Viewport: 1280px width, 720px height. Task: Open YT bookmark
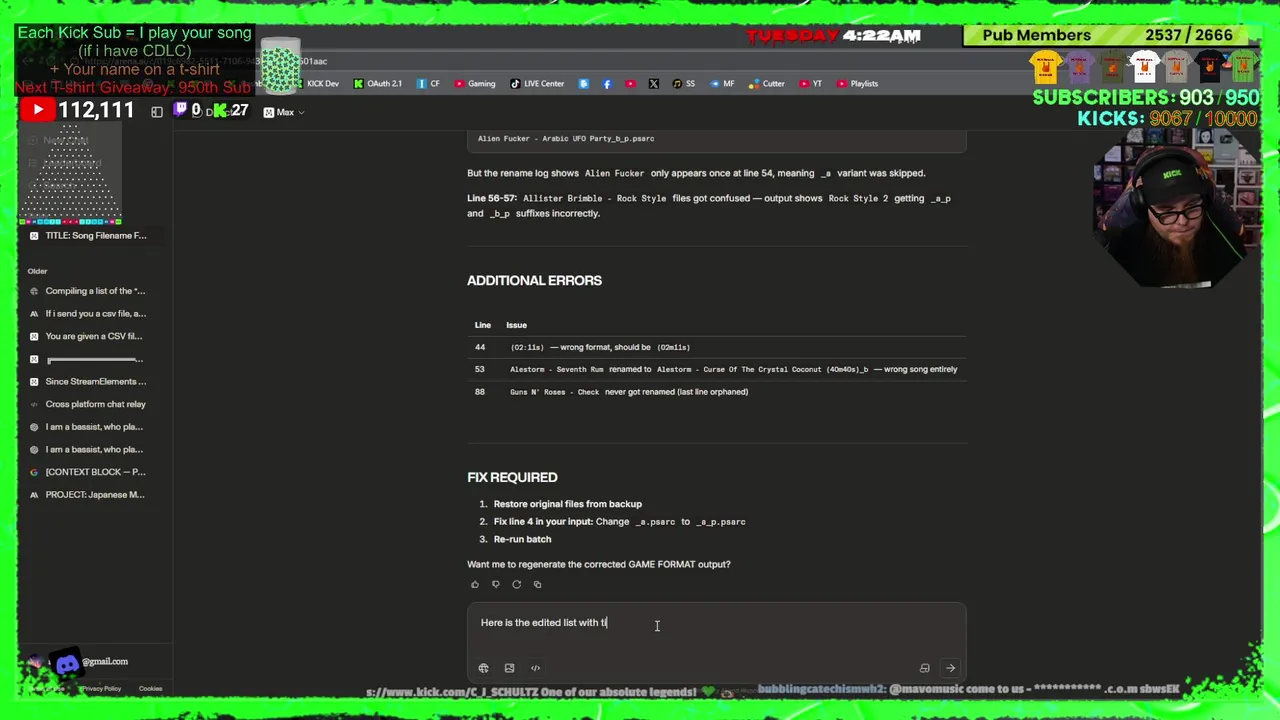(x=811, y=84)
